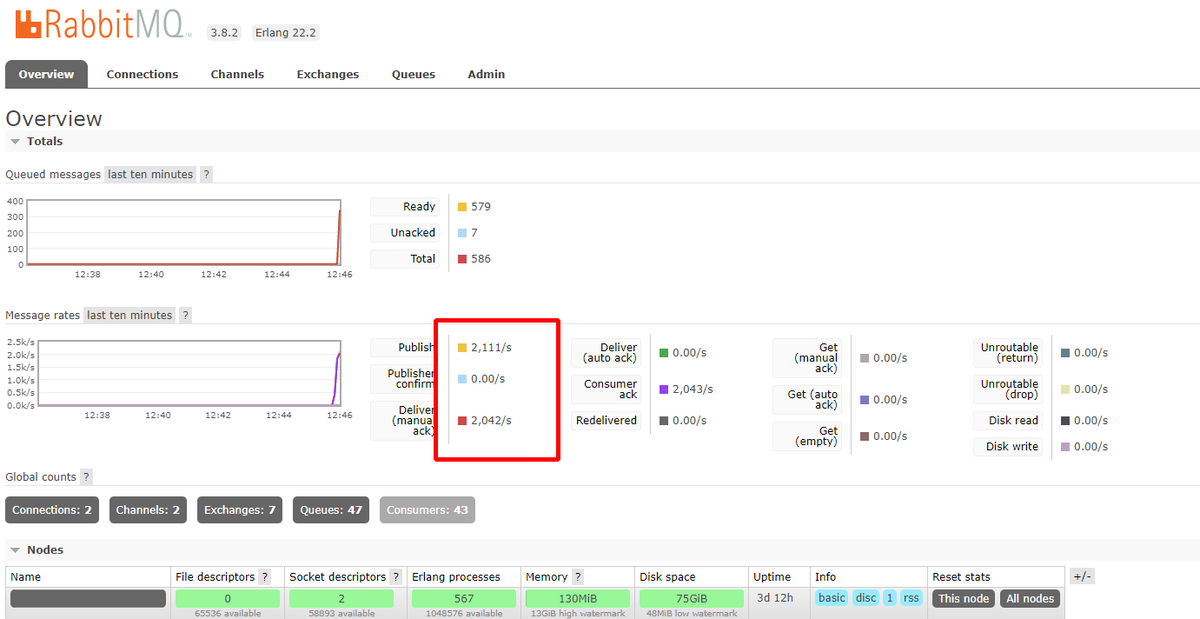Open help for Message rates
Viewport: 1200px width, 619px height.
click(185, 315)
